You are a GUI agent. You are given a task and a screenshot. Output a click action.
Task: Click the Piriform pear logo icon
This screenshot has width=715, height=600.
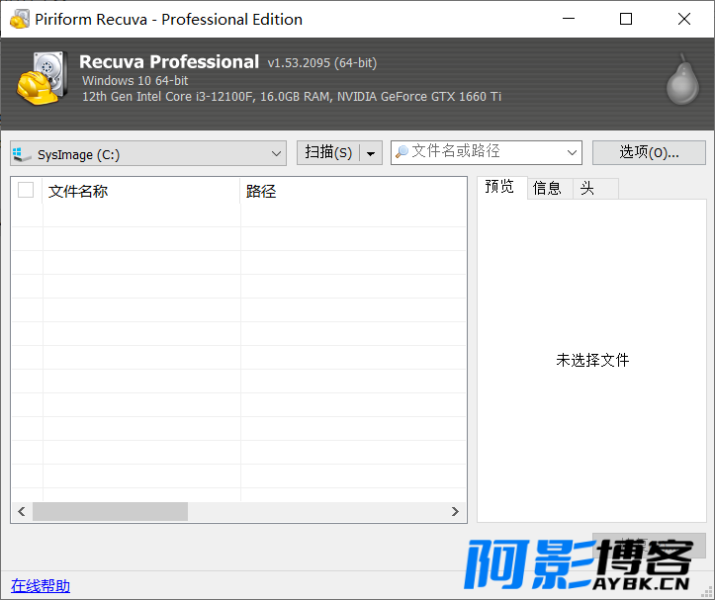click(x=683, y=80)
